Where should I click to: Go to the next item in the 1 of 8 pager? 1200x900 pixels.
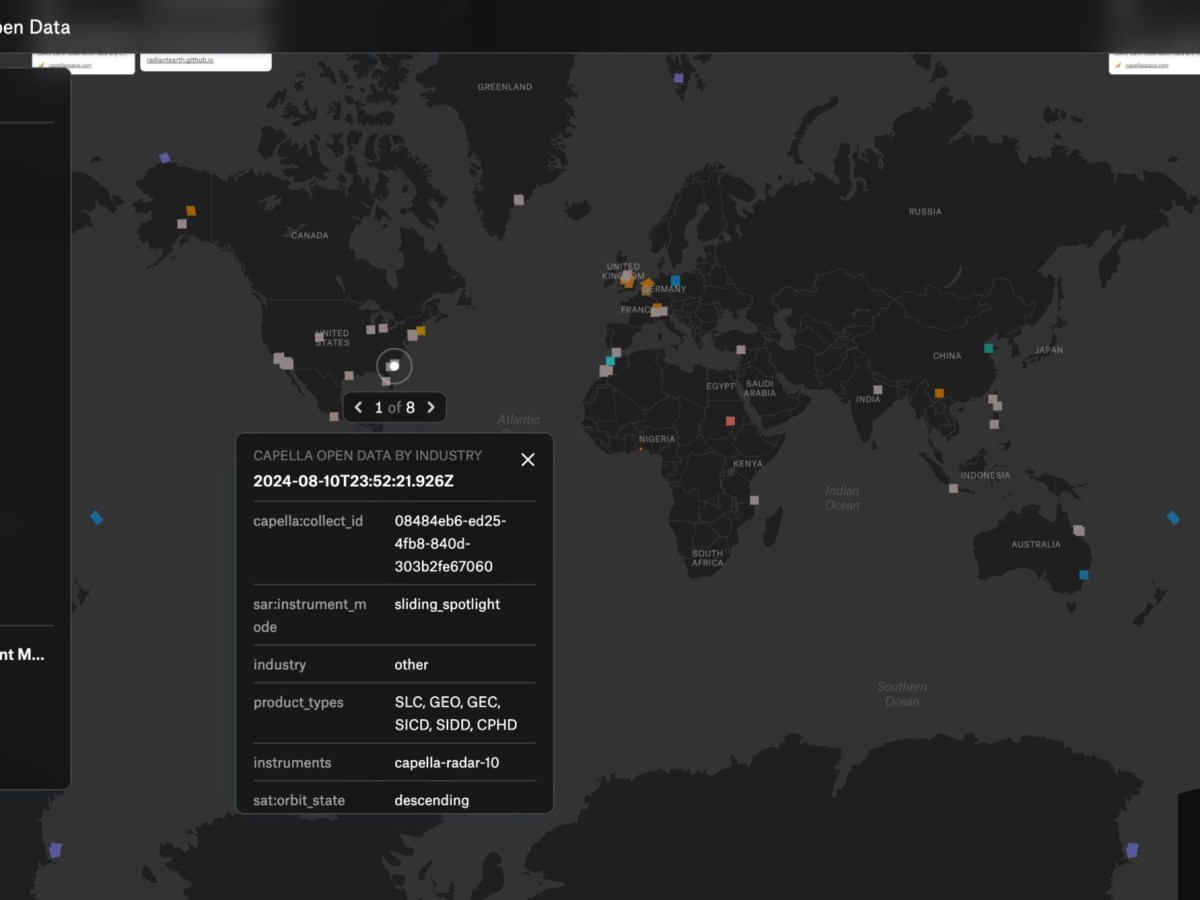pyautogui.click(x=431, y=407)
